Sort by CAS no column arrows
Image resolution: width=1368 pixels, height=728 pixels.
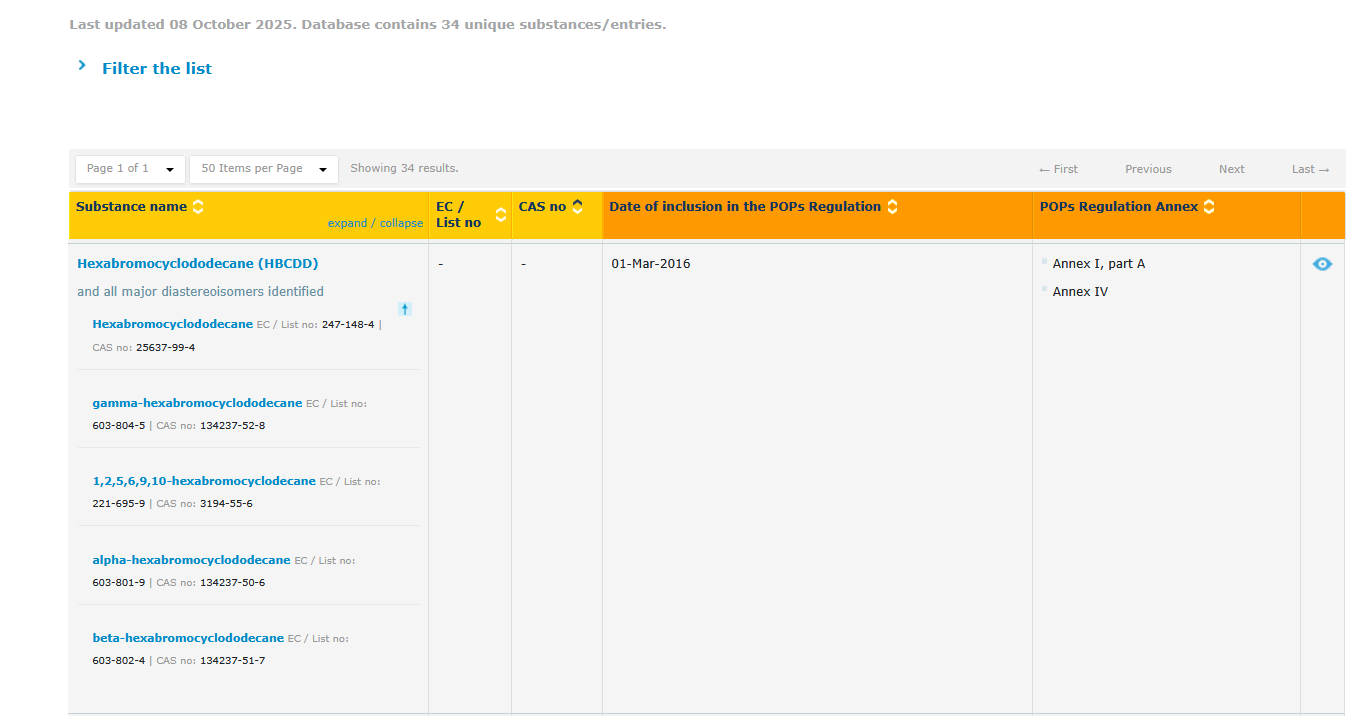(578, 207)
